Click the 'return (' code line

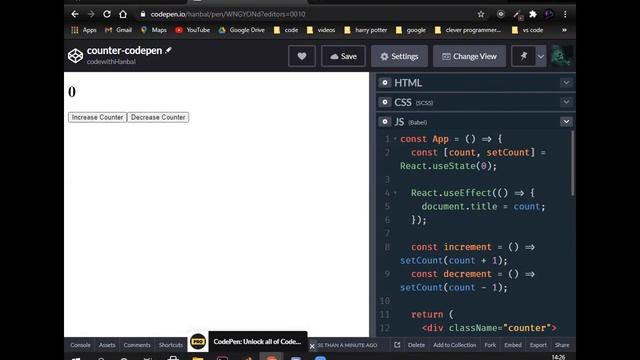coord(432,314)
